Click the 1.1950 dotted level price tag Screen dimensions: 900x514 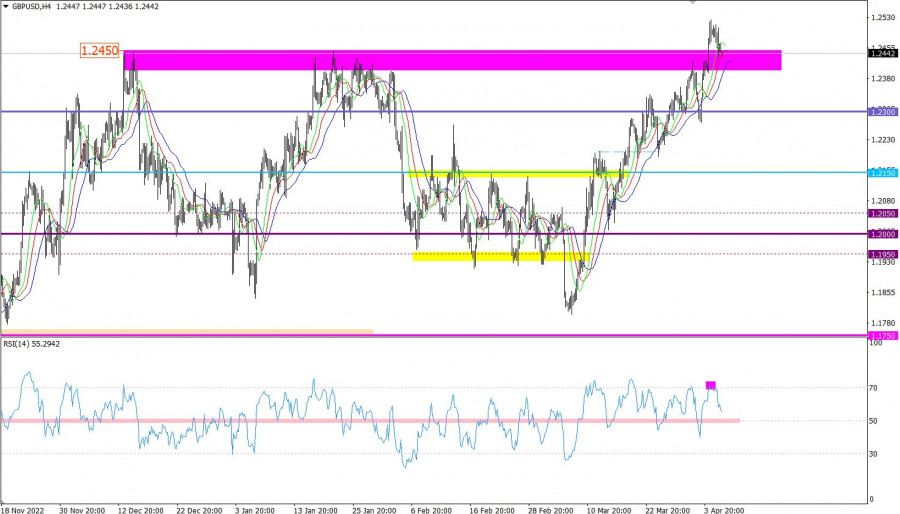pos(882,254)
